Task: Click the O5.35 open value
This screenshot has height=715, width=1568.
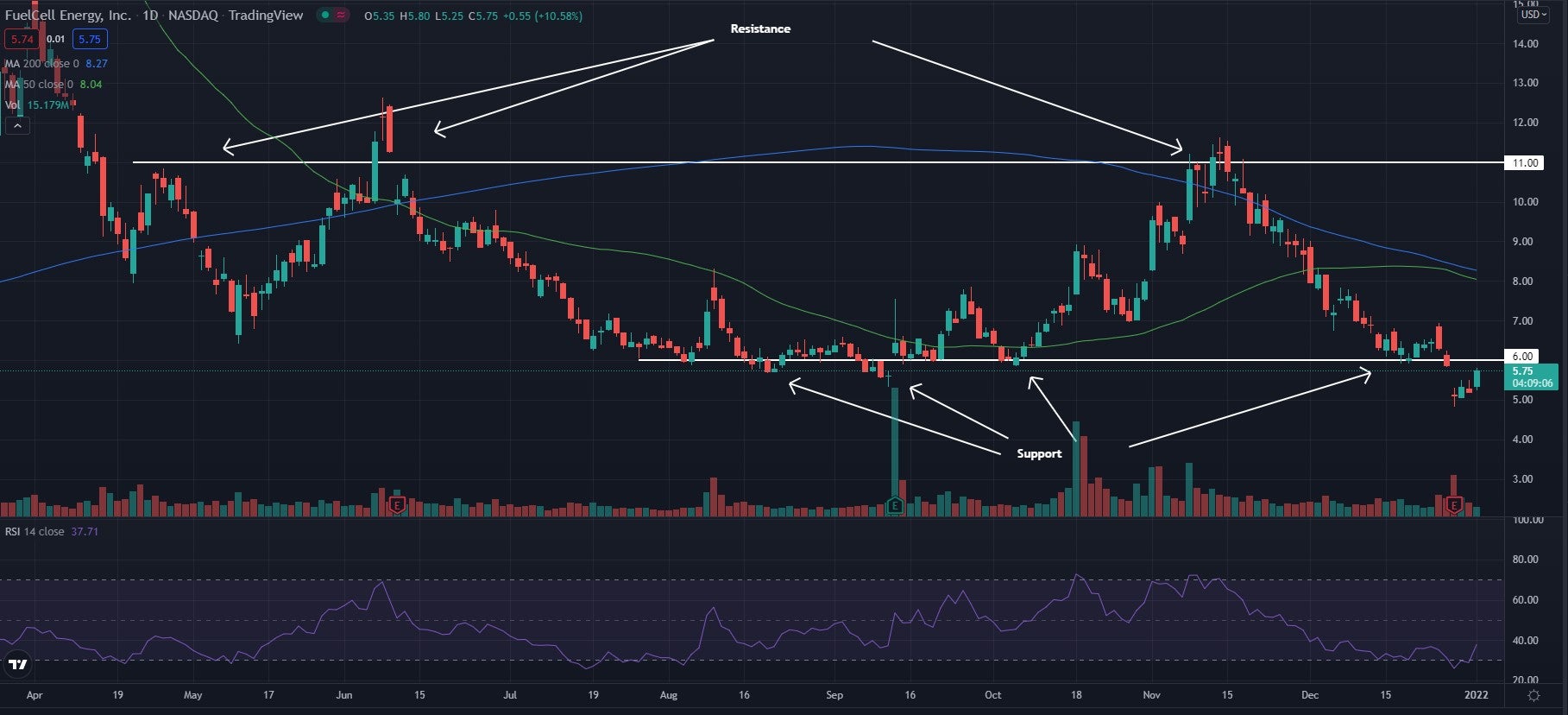Action: 378,16
